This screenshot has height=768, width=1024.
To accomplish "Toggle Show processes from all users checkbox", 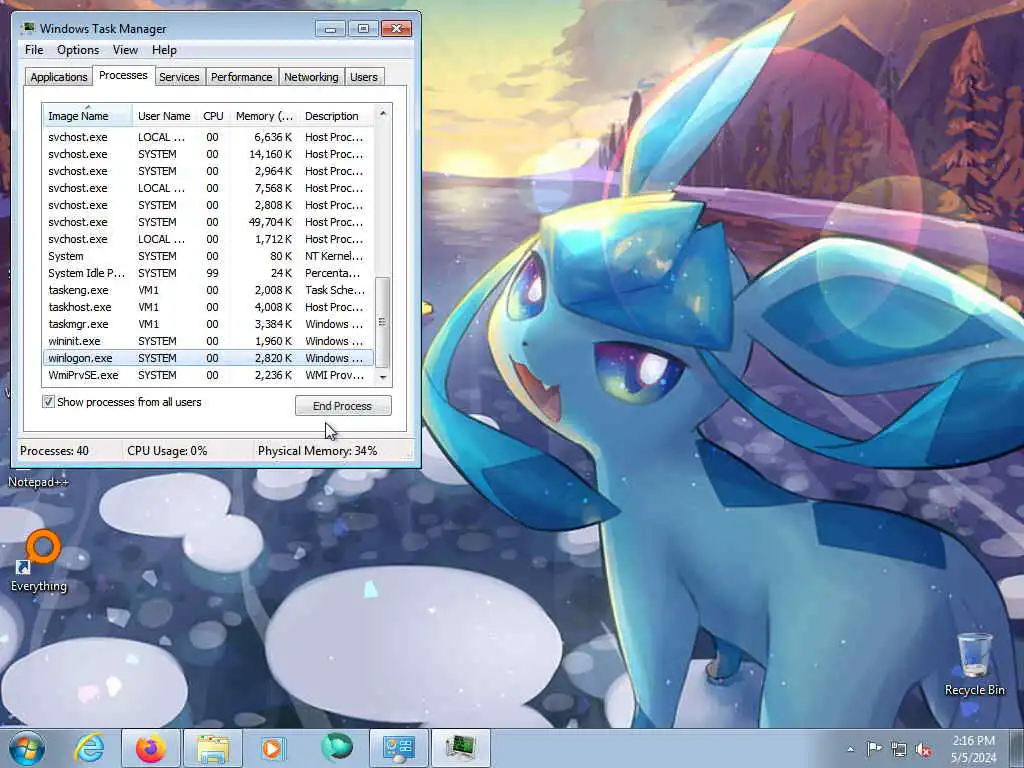I will [x=48, y=402].
